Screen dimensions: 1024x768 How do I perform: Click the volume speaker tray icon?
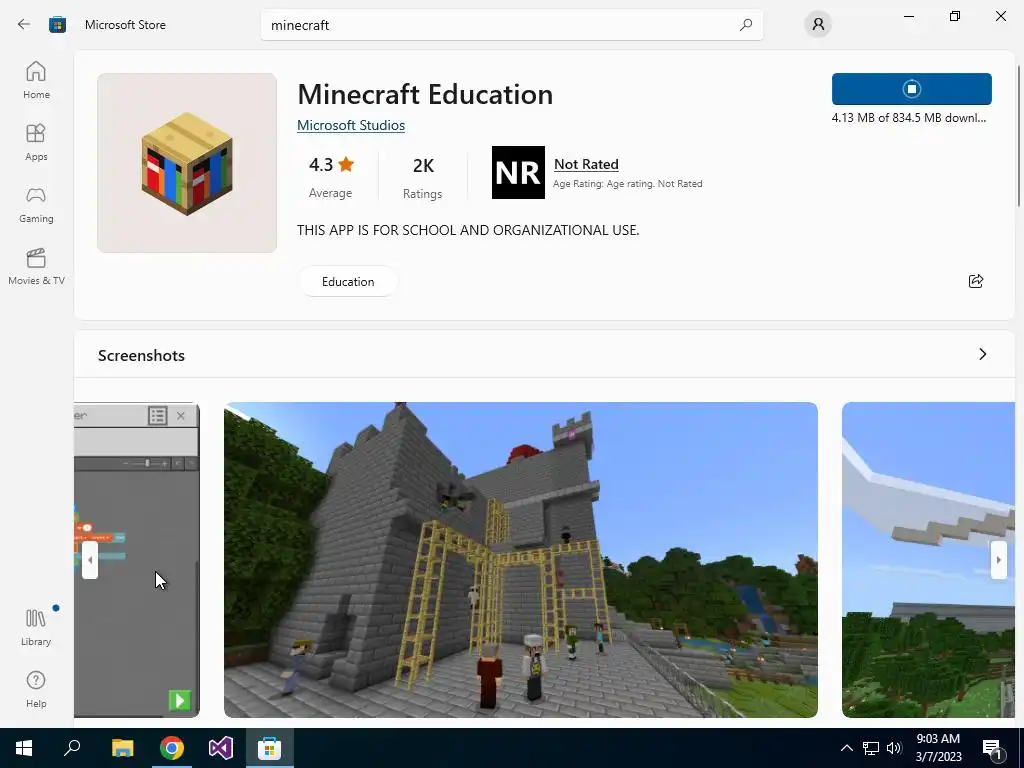tap(894, 748)
